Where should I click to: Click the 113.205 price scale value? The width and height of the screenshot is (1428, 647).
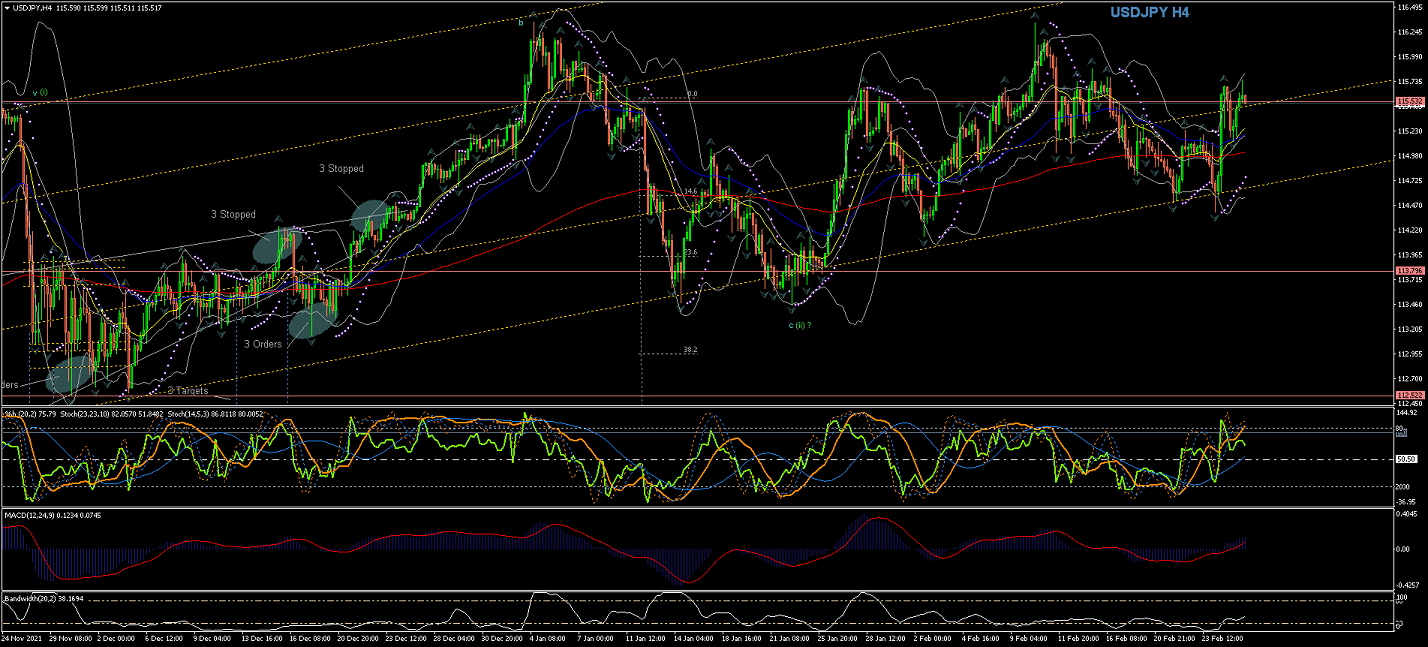pos(1410,329)
